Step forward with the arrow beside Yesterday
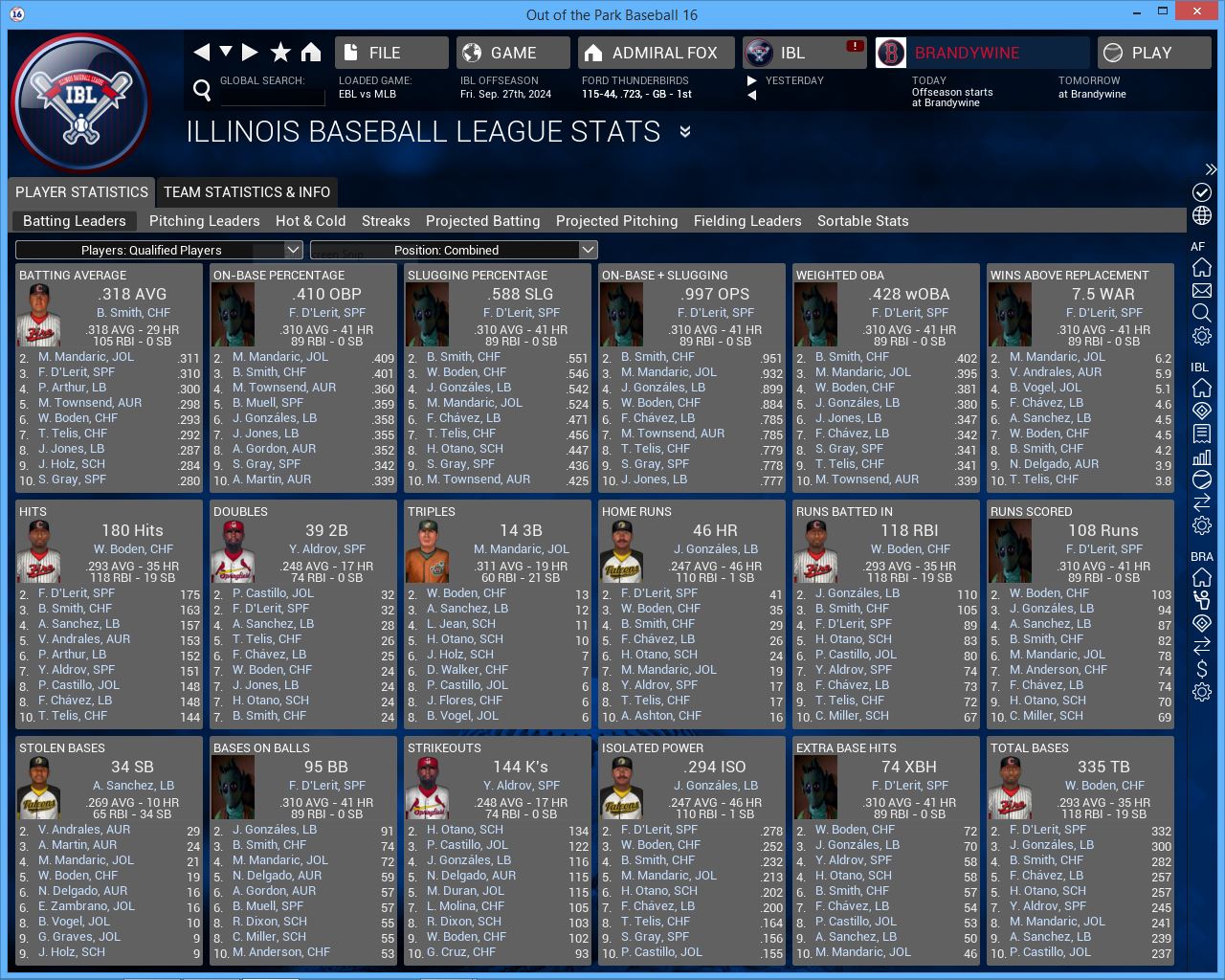 (752, 80)
